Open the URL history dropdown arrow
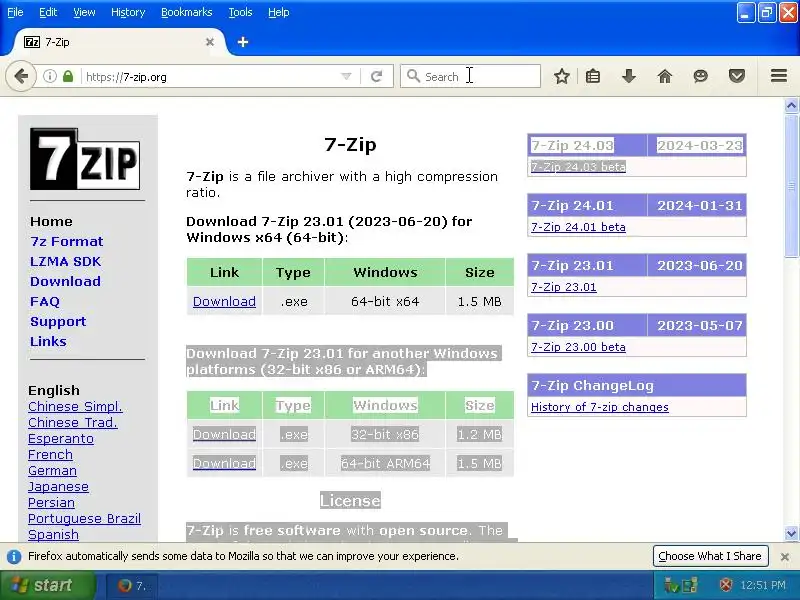The image size is (800, 600). 346,77
